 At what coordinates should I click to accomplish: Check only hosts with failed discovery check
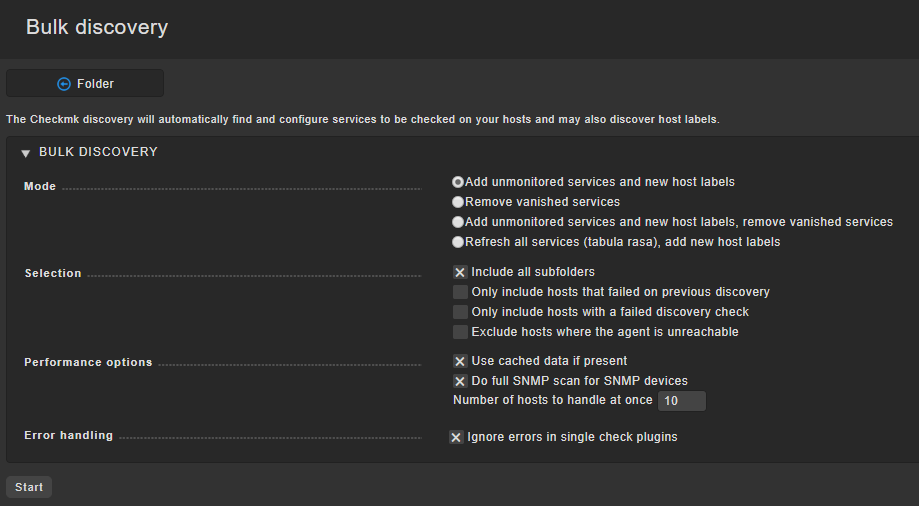tap(460, 312)
